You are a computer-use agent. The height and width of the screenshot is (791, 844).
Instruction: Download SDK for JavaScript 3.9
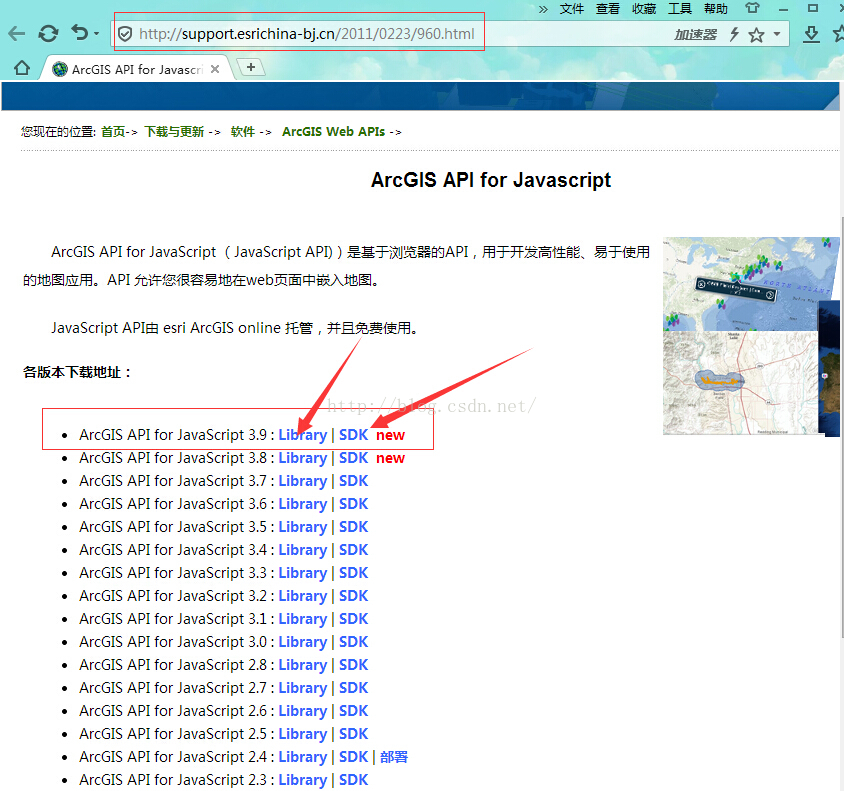[354, 435]
